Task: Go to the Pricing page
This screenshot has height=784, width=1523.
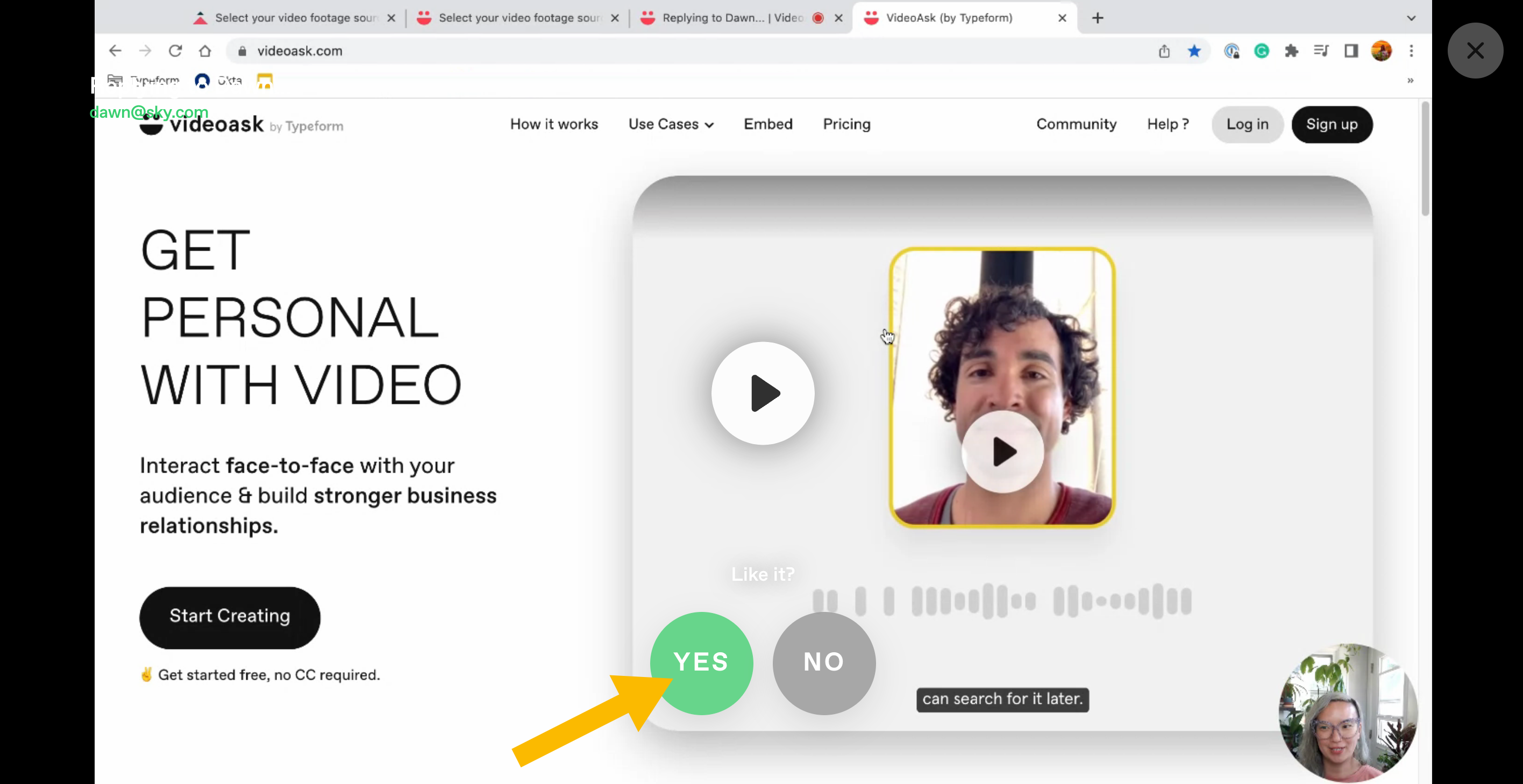Action: pyautogui.click(x=846, y=124)
